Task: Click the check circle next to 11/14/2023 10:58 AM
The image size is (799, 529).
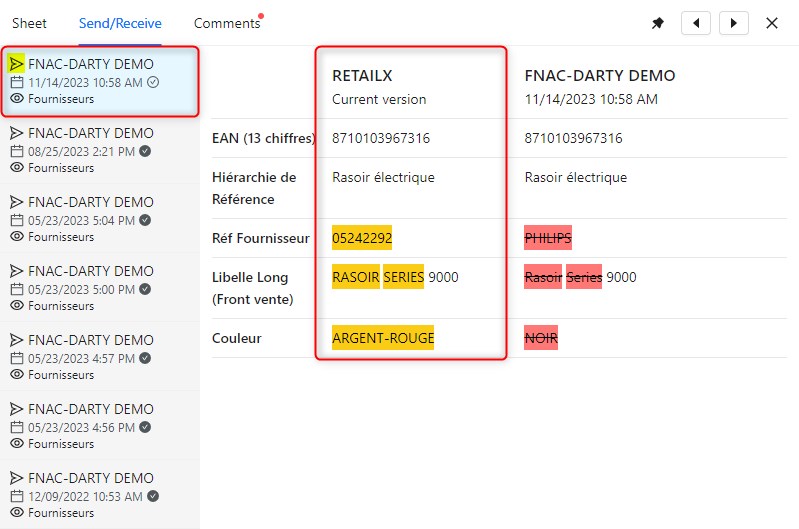Action: point(153,82)
